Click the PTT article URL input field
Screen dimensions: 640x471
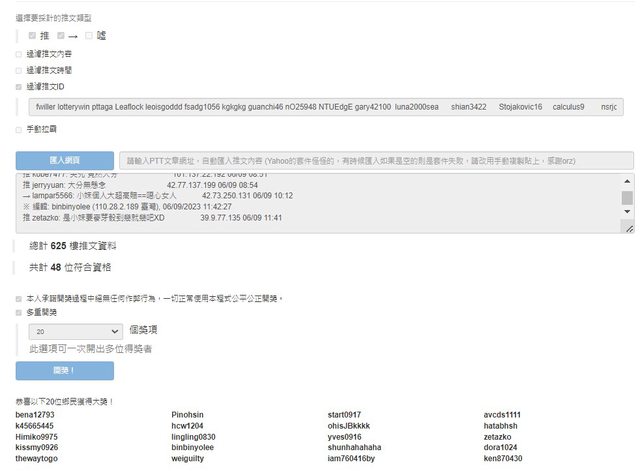pos(375,160)
